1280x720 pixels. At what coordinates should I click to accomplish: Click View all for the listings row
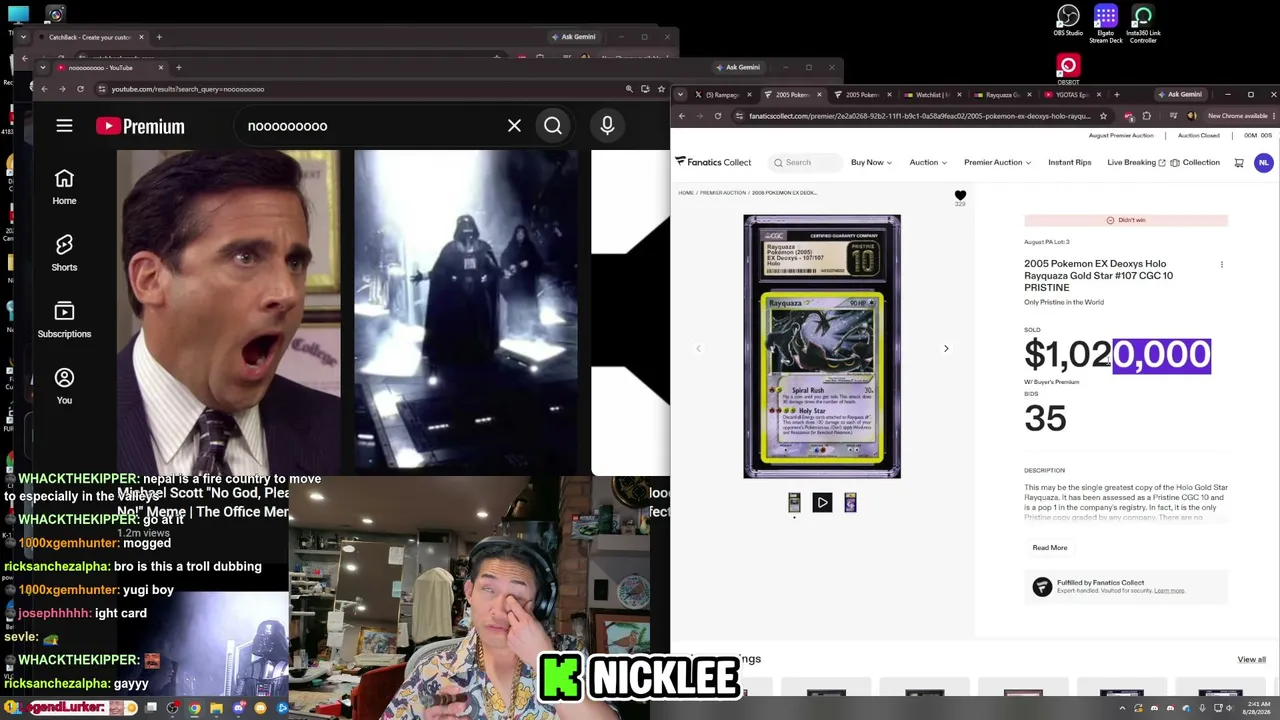(x=1251, y=660)
